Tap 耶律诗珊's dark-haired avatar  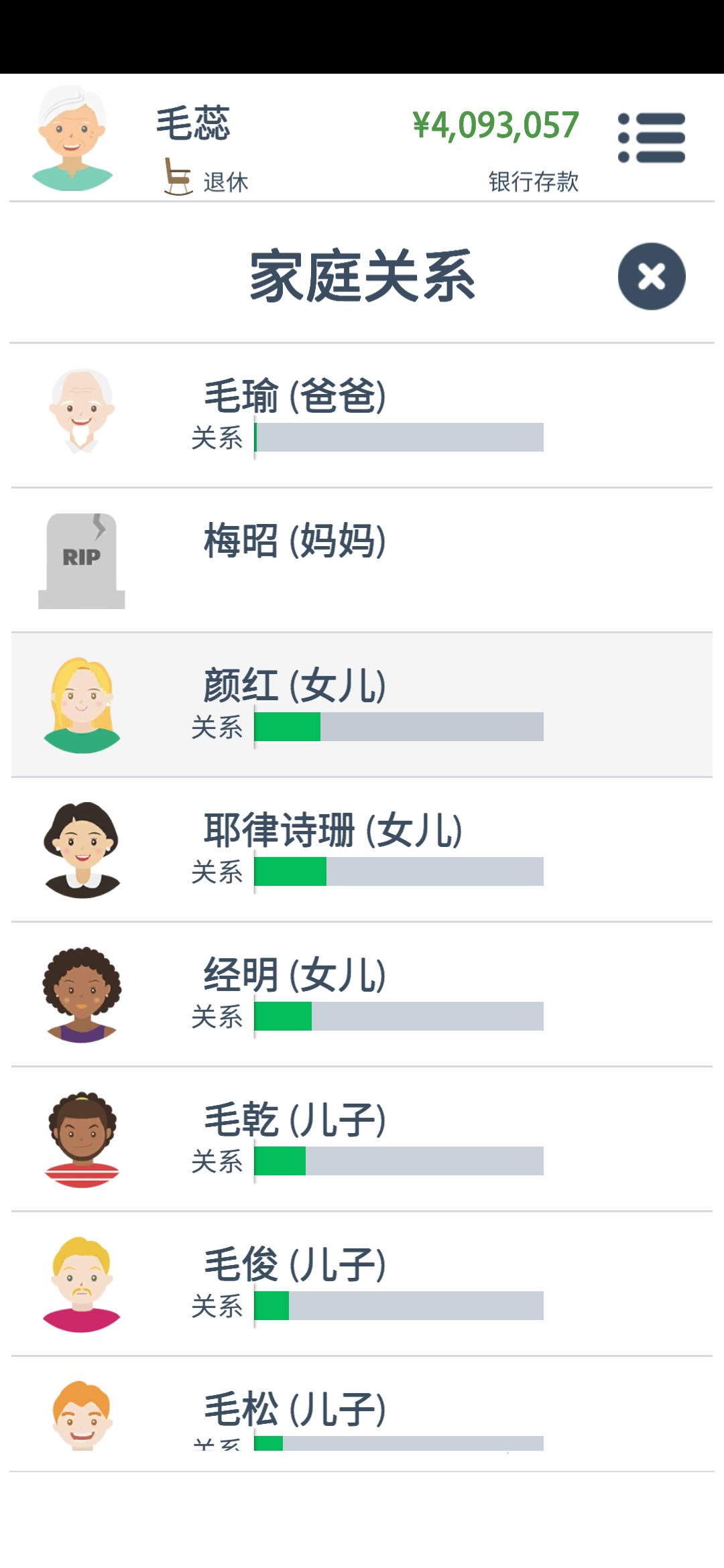(x=82, y=850)
